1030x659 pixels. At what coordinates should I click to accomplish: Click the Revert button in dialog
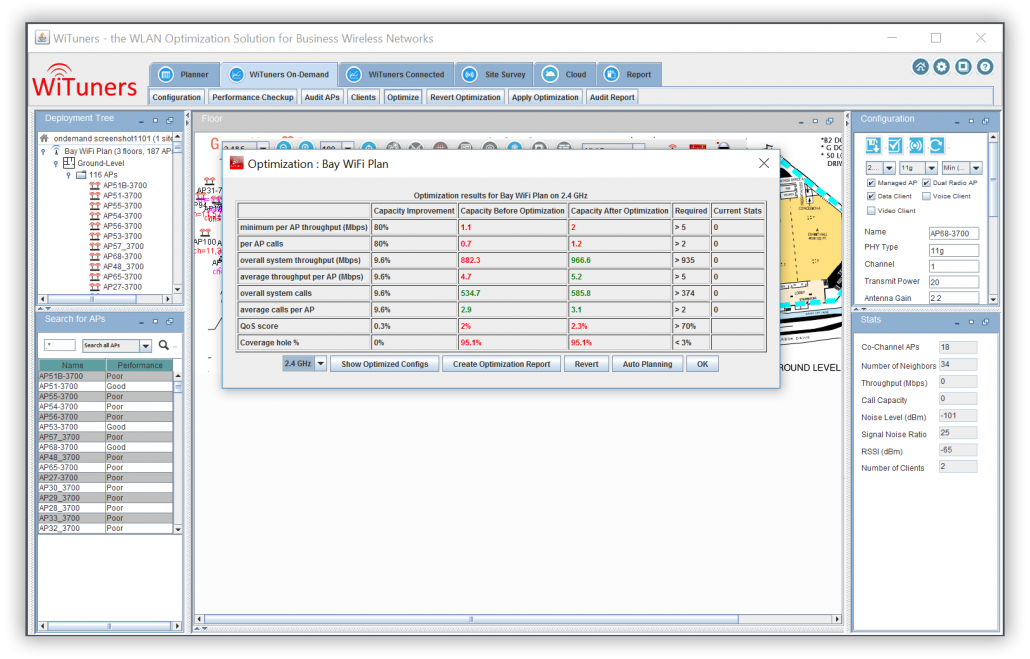pos(586,364)
